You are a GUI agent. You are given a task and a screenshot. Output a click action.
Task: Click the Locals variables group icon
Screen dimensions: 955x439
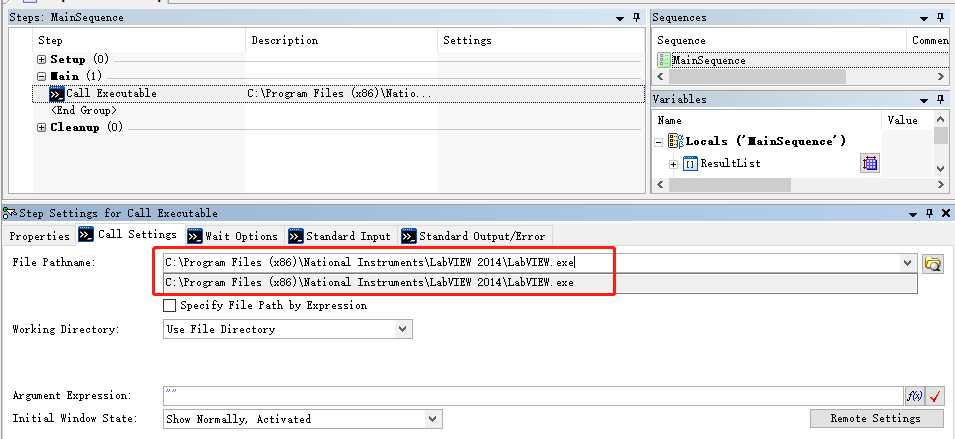pyautogui.click(x=675, y=141)
